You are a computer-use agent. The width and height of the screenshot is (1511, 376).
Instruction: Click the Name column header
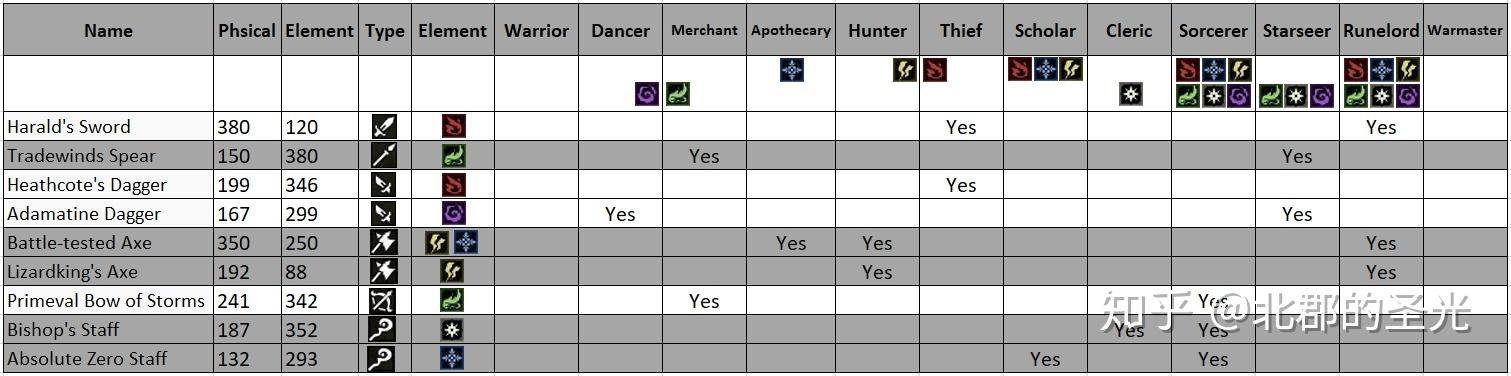pos(108,30)
